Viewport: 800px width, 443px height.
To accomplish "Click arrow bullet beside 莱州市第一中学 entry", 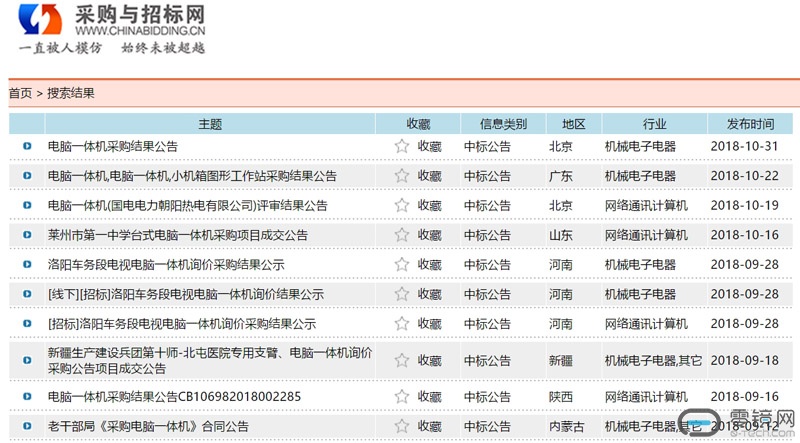I will (x=27, y=235).
